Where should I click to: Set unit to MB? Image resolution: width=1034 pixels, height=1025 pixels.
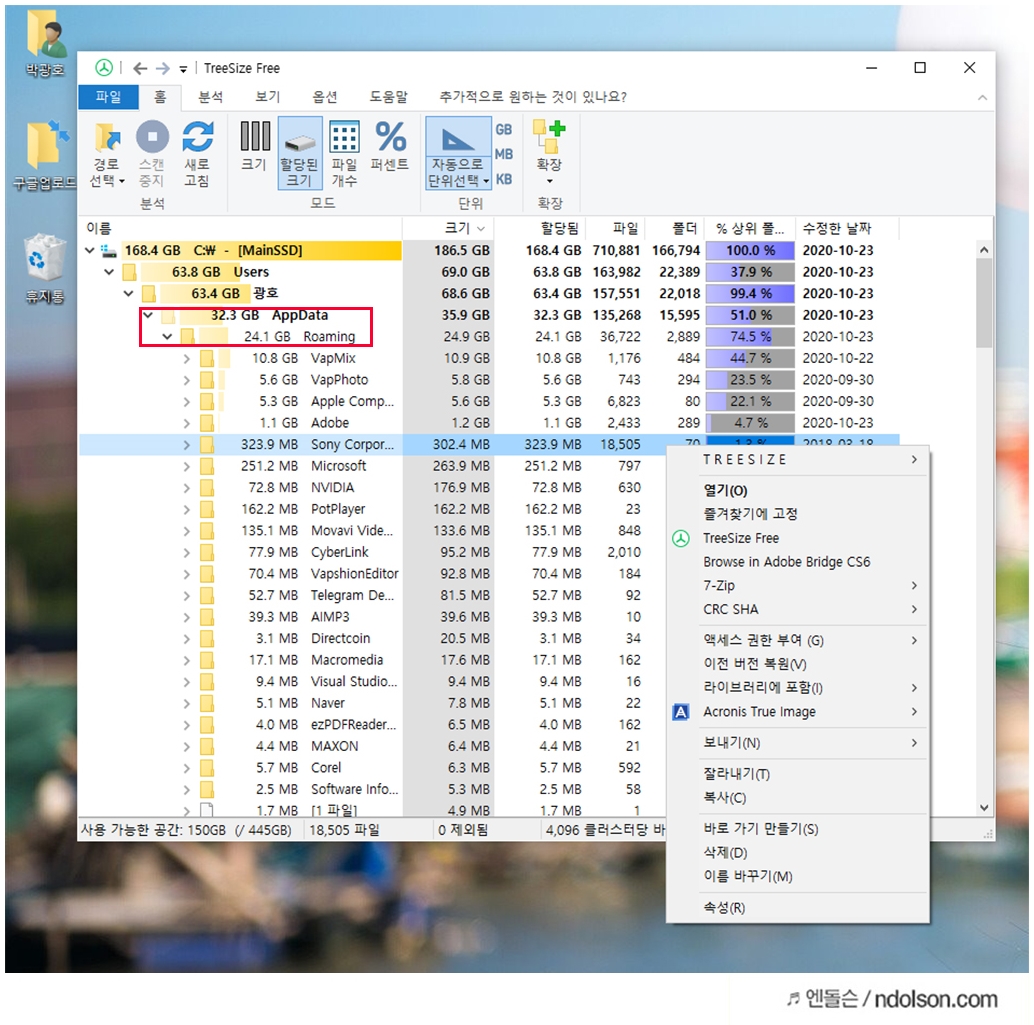504,154
